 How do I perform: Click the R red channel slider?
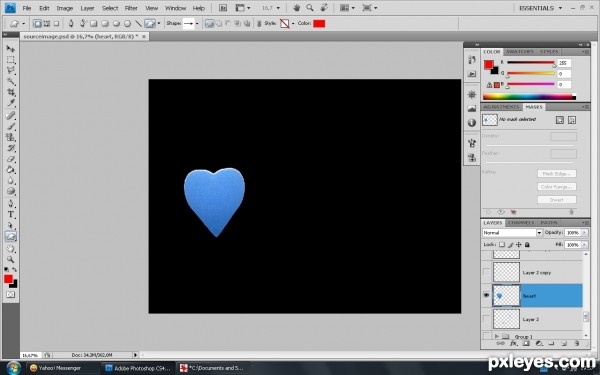point(531,62)
